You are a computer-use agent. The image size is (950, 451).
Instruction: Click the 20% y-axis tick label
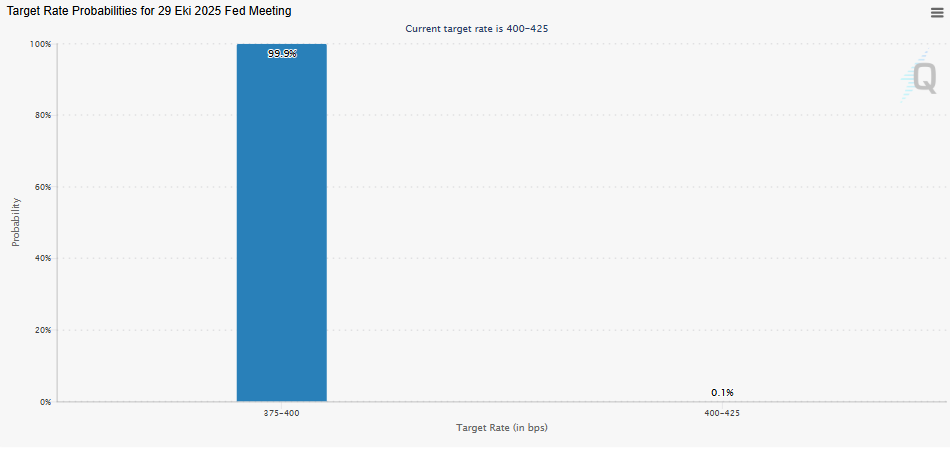tap(42, 330)
